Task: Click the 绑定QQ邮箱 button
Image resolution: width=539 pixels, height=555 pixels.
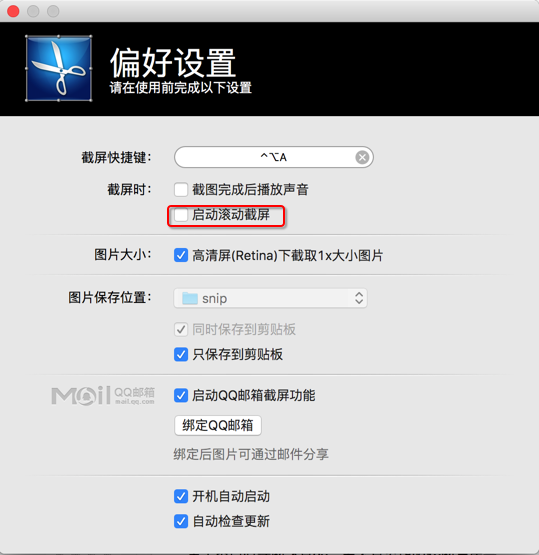Action: (x=218, y=425)
